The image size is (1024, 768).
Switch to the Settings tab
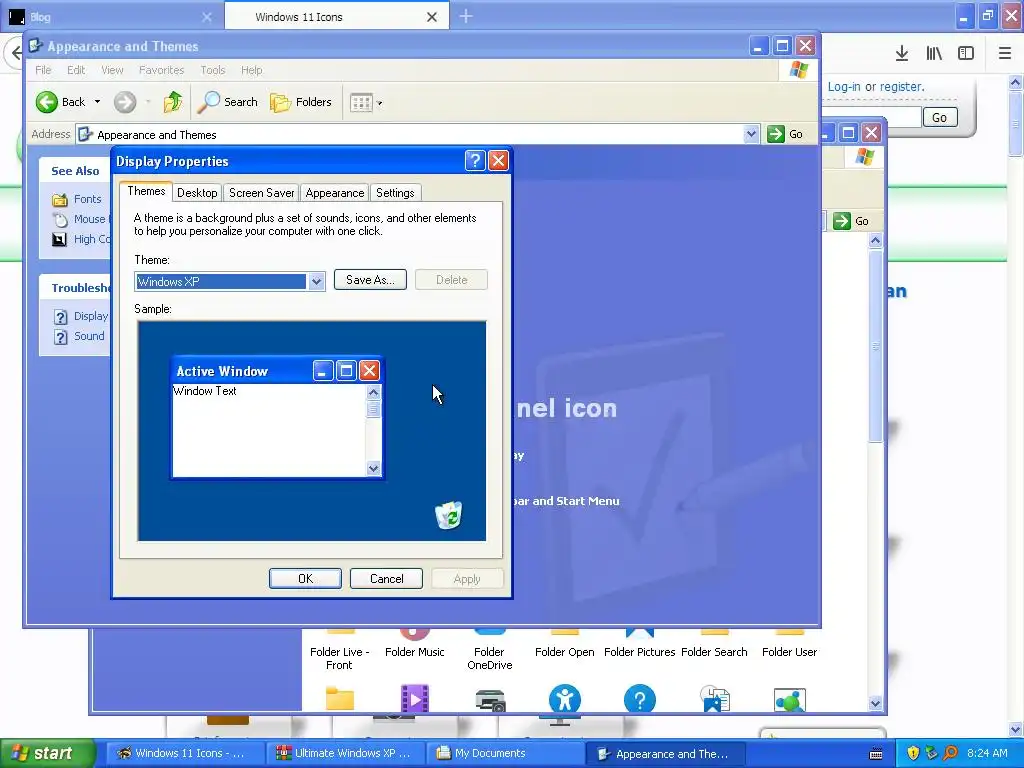[395, 193]
